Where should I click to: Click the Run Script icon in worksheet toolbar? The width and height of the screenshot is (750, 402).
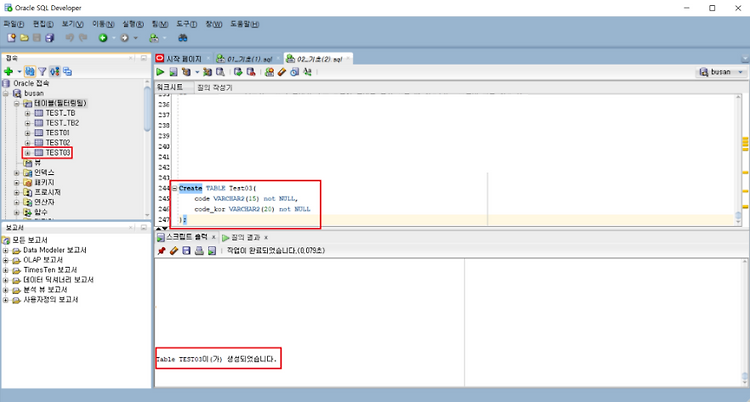[x=173, y=72]
